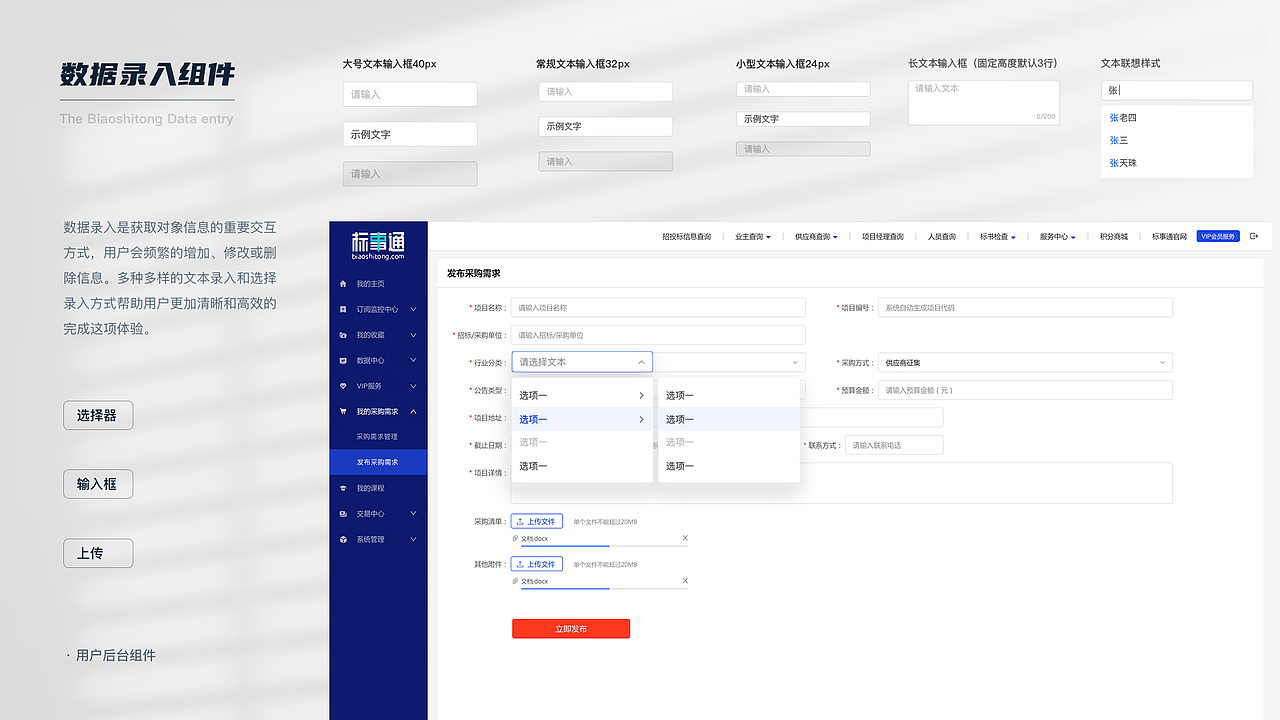Click the cart icon for 我的采购需求
The width and height of the screenshot is (1280, 720).
point(343,411)
